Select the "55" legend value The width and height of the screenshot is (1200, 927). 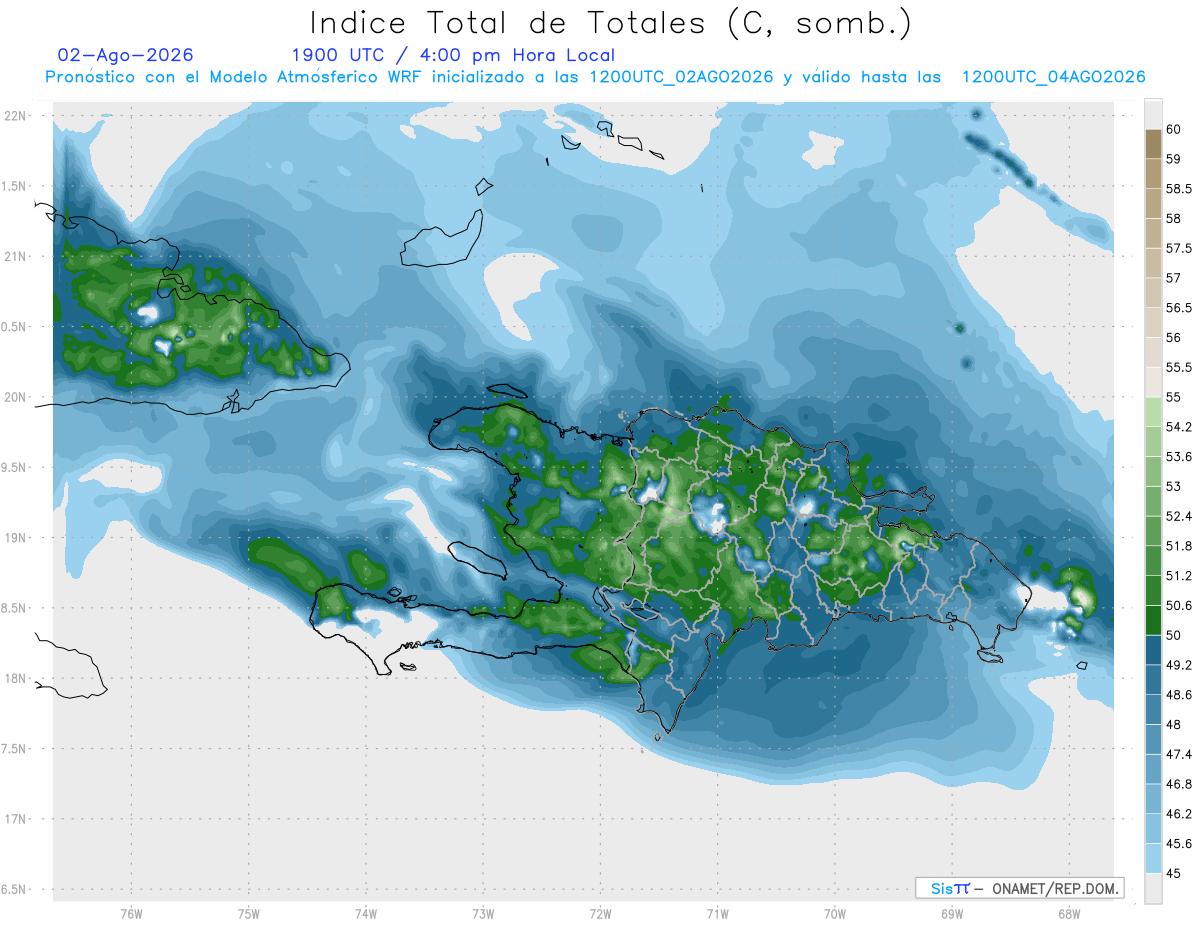pyautogui.click(x=1174, y=398)
